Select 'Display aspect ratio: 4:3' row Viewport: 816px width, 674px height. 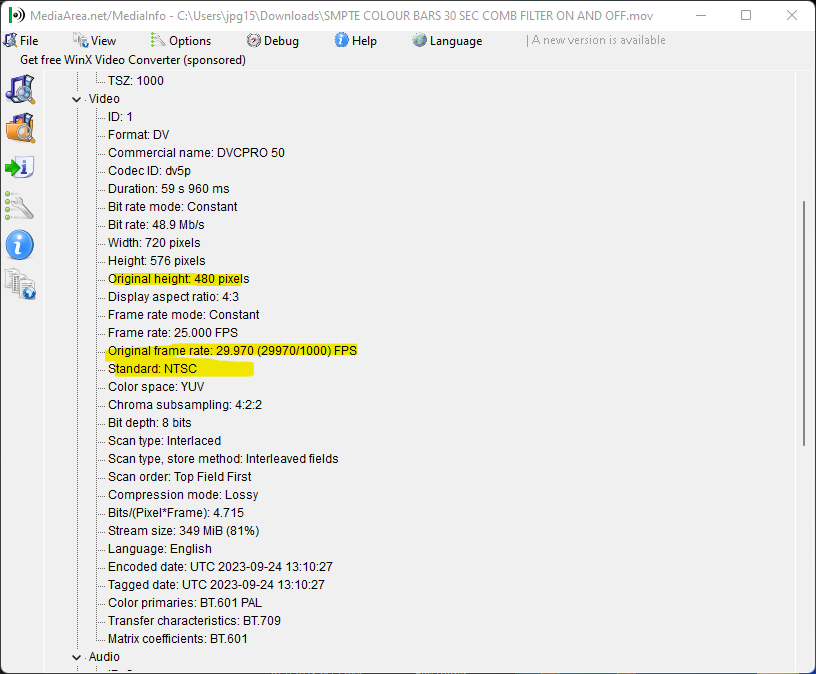pos(173,297)
